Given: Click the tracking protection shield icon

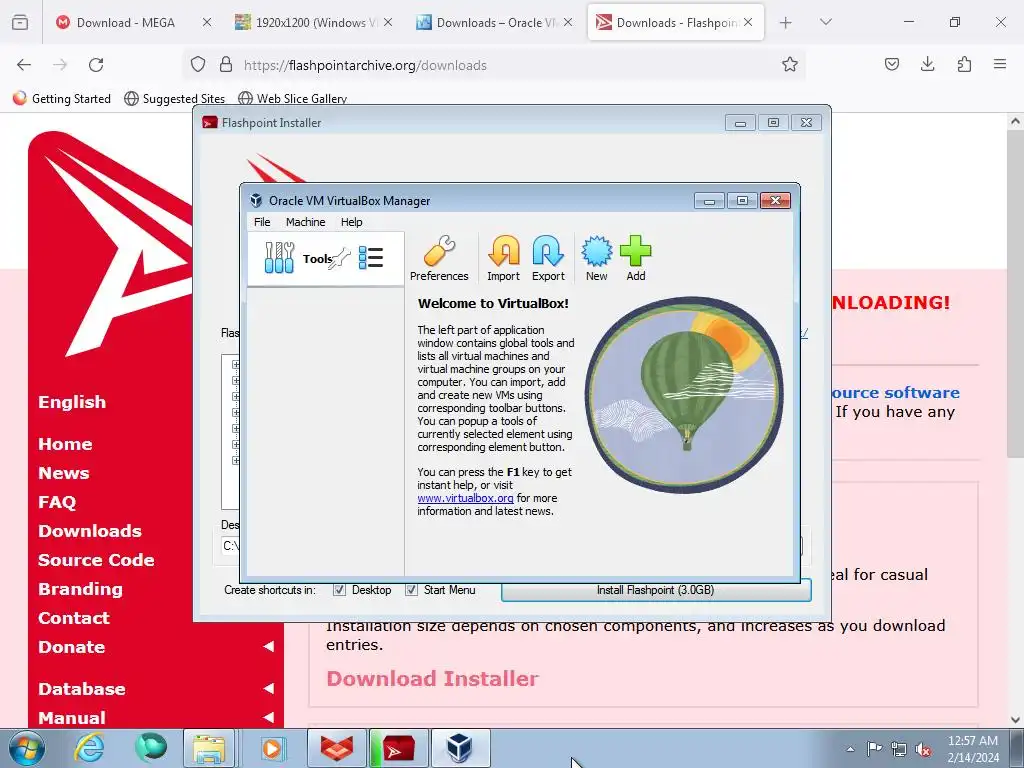Looking at the screenshot, I should click(x=198, y=65).
